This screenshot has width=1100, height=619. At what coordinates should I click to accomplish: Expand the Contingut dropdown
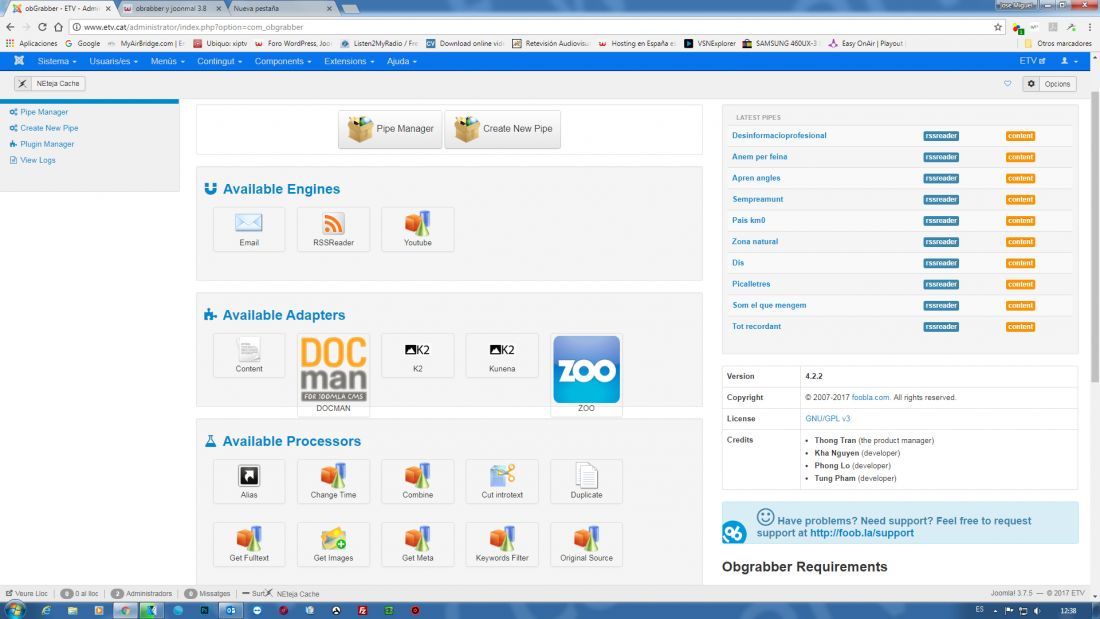point(220,61)
